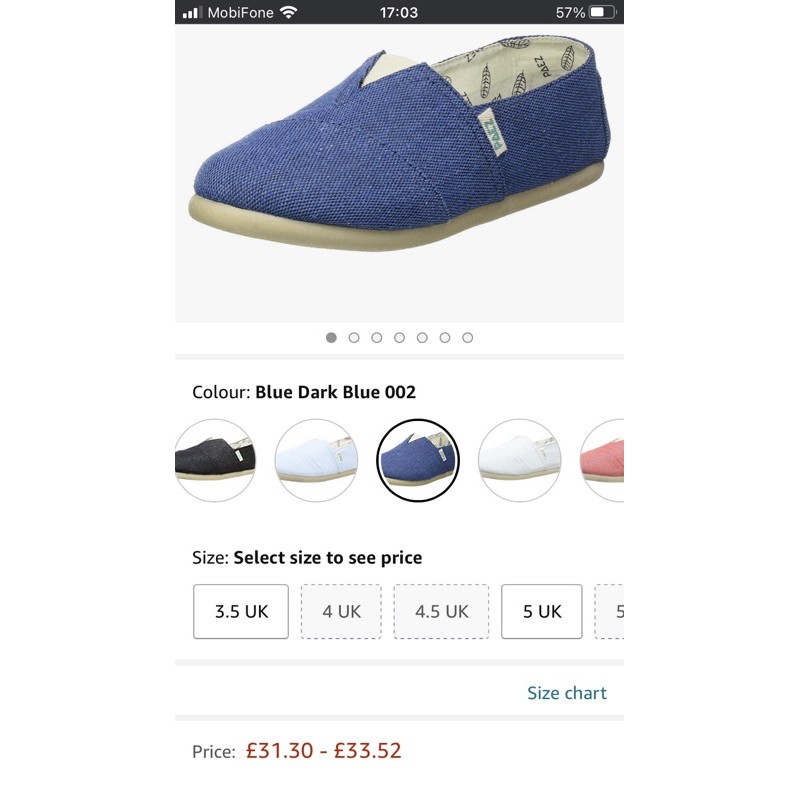
Task: Choose size 5 UK
Action: point(541,611)
